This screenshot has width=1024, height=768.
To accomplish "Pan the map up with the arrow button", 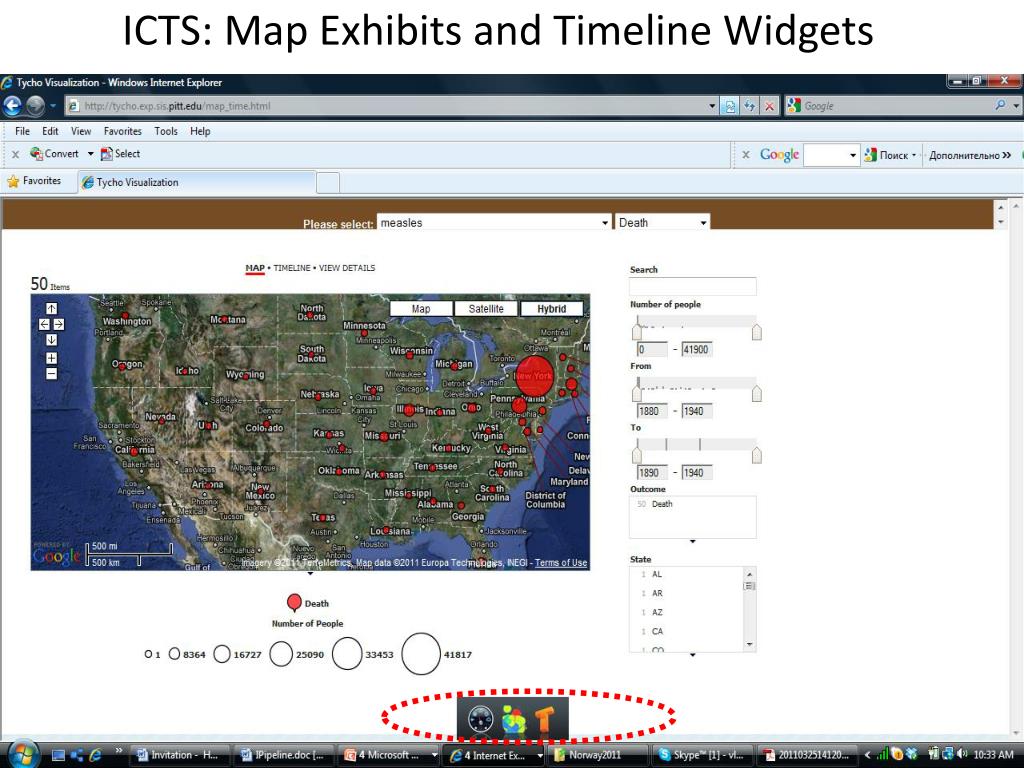I will coord(52,308).
